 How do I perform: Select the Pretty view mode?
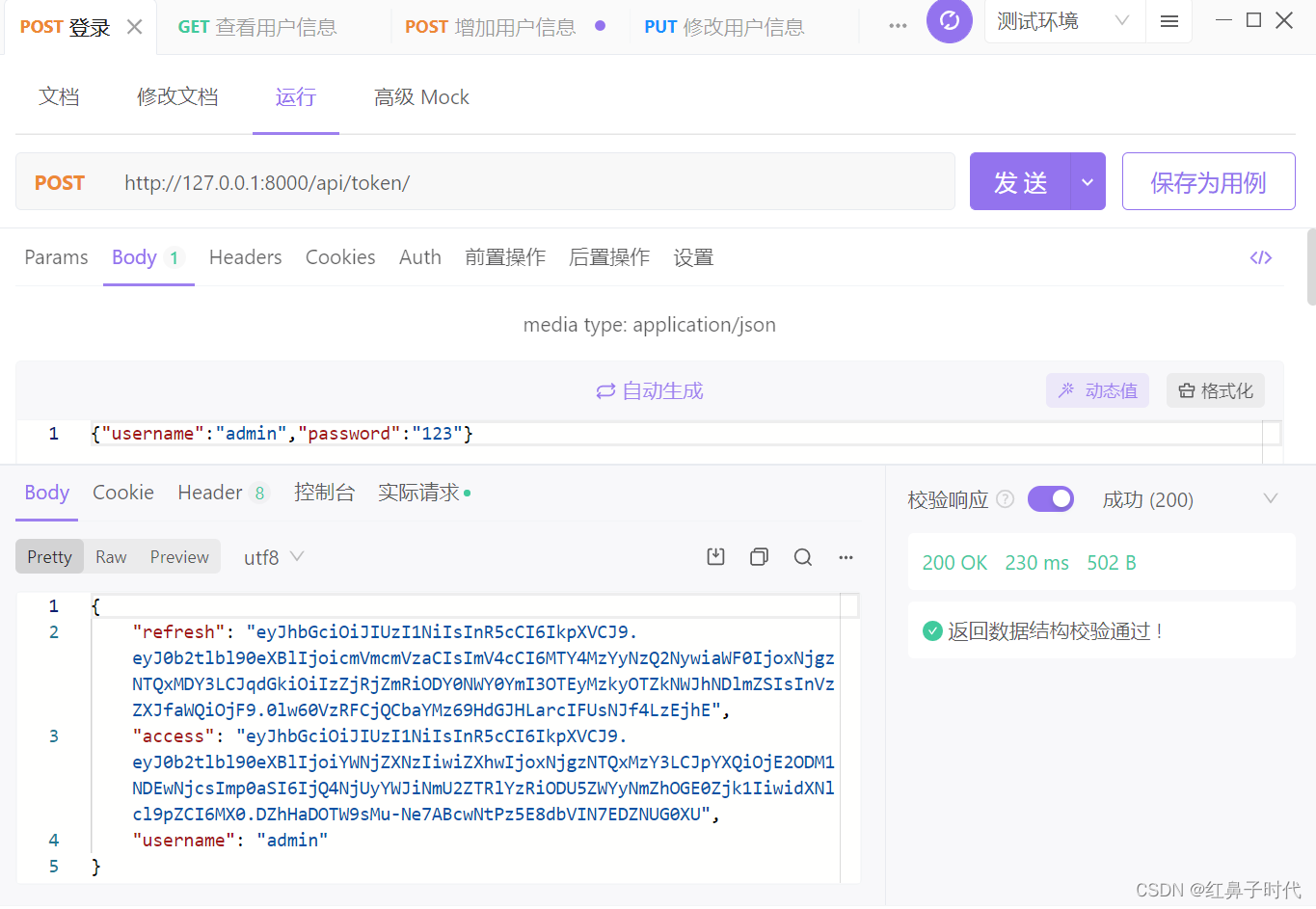[x=49, y=557]
